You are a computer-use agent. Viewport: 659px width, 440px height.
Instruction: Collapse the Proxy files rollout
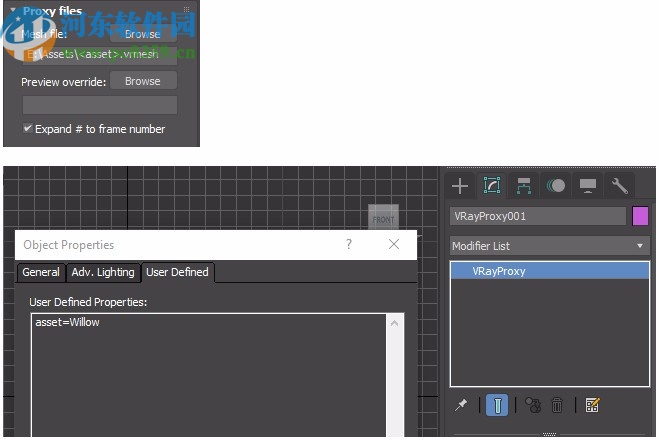[x=13, y=10]
